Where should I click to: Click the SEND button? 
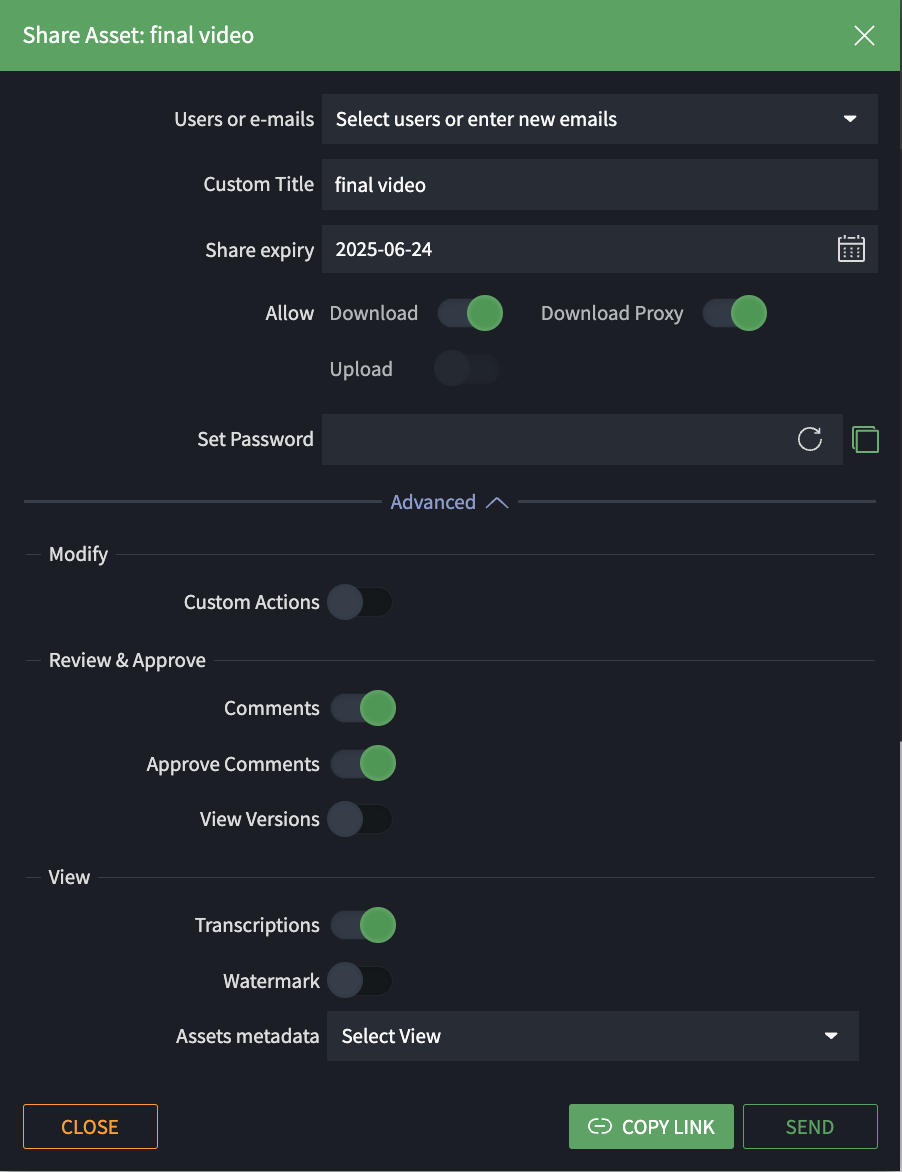pyautogui.click(x=810, y=1126)
